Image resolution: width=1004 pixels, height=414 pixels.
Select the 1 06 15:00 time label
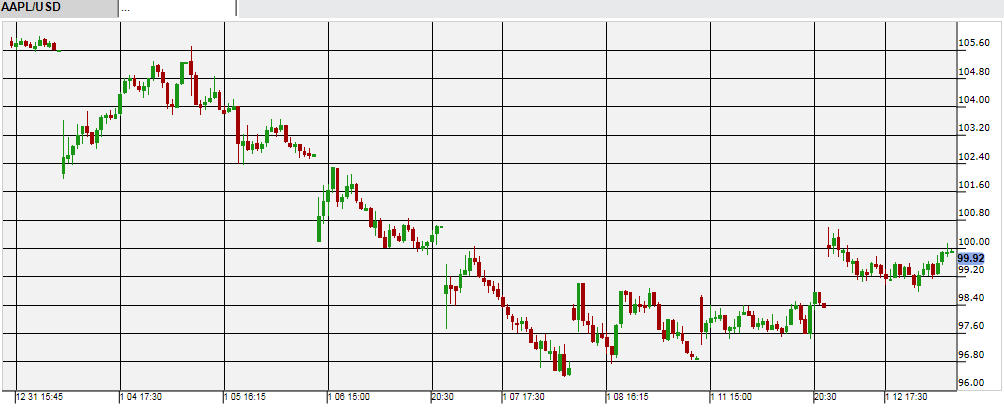(x=349, y=397)
